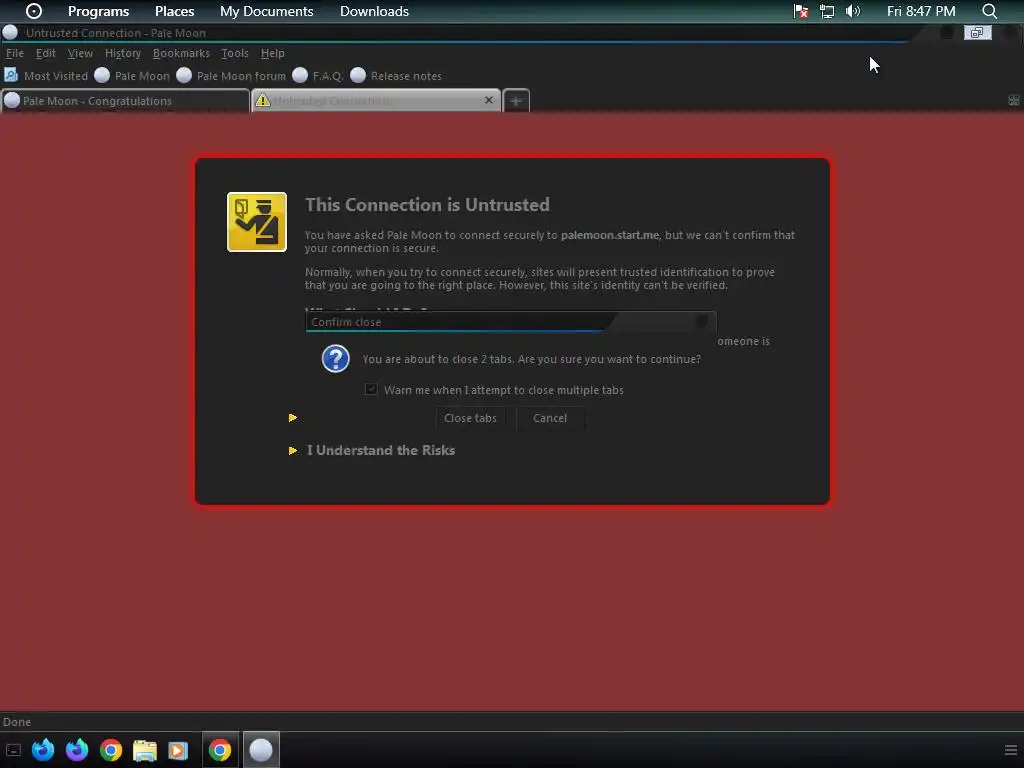Open the Places menu
The image size is (1024, 768).
point(174,11)
